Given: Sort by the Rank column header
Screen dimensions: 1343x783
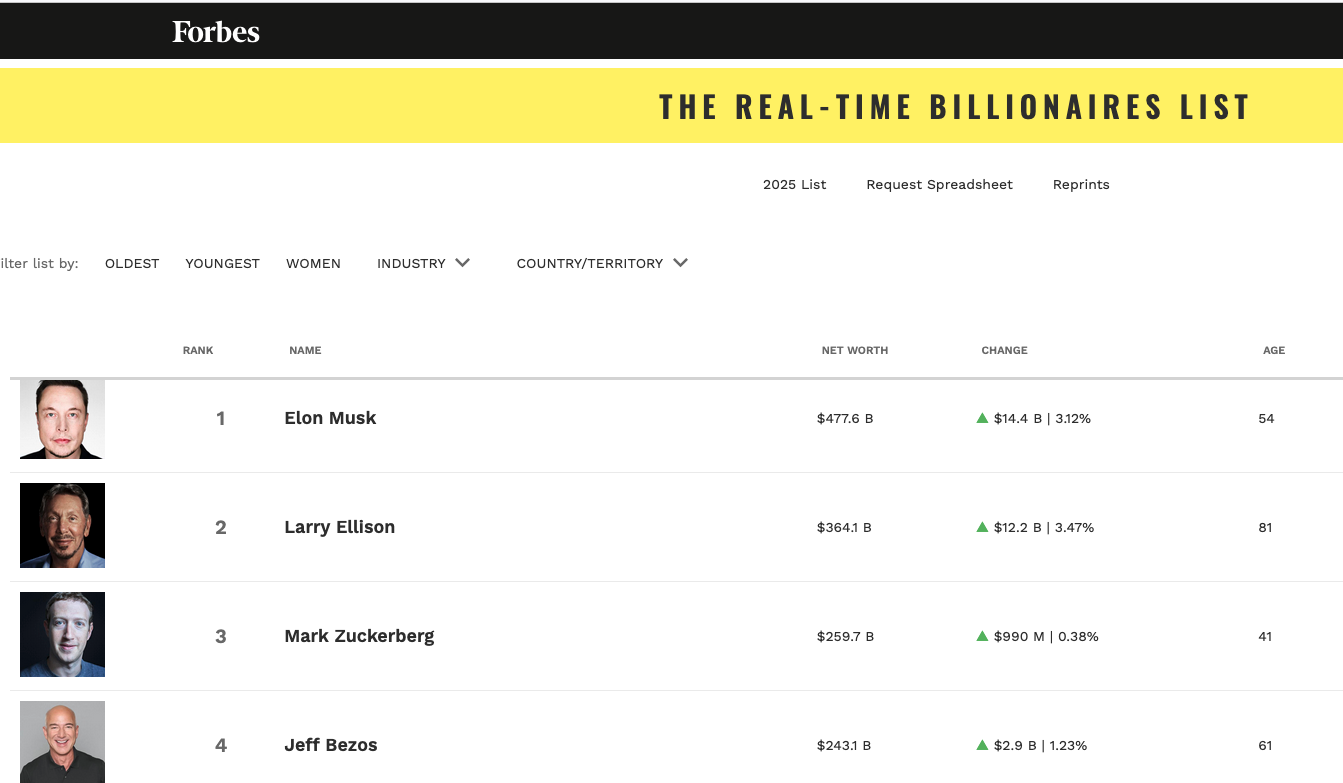Looking at the screenshot, I should pyautogui.click(x=198, y=351).
